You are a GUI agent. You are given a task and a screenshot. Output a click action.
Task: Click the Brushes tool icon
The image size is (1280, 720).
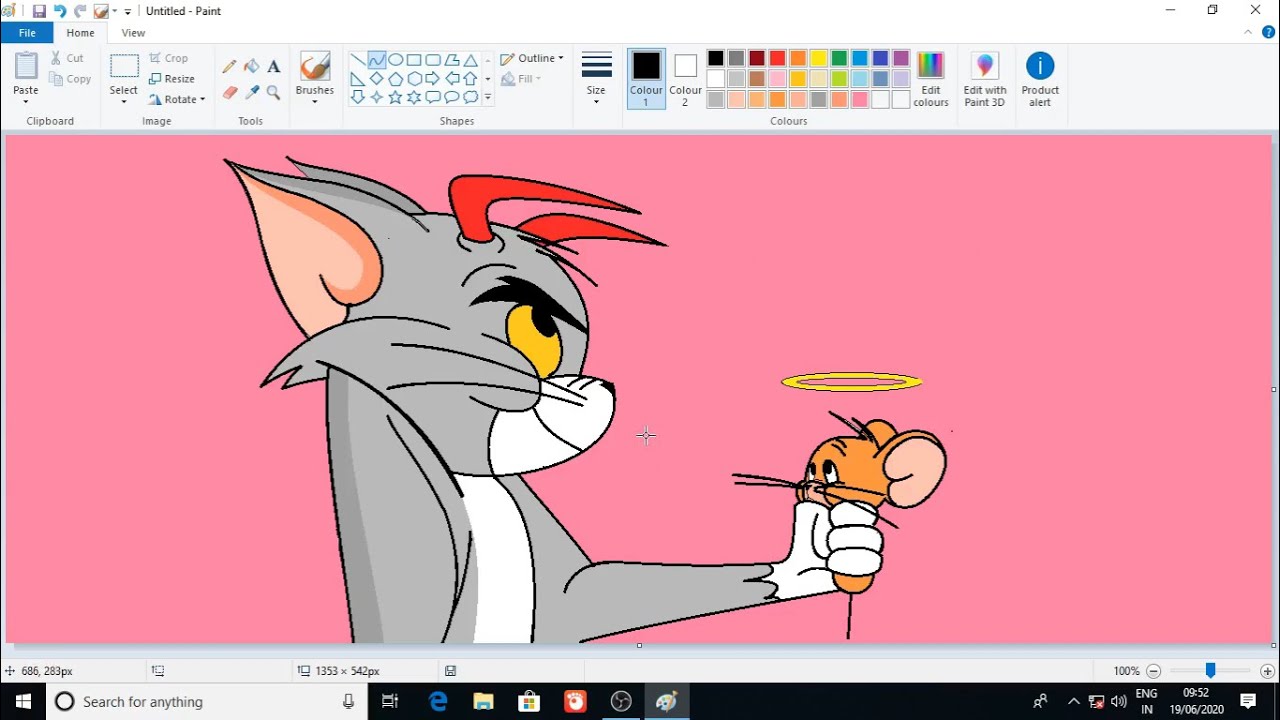314,67
